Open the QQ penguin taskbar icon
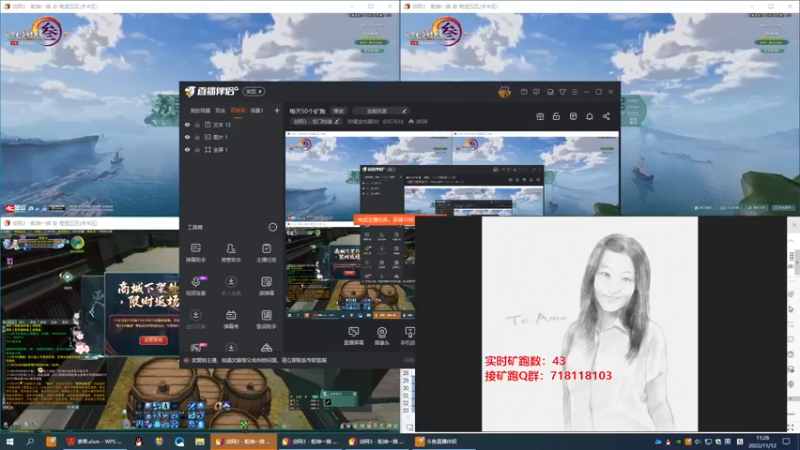Viewport: 800px width, 450px height. 138,441
